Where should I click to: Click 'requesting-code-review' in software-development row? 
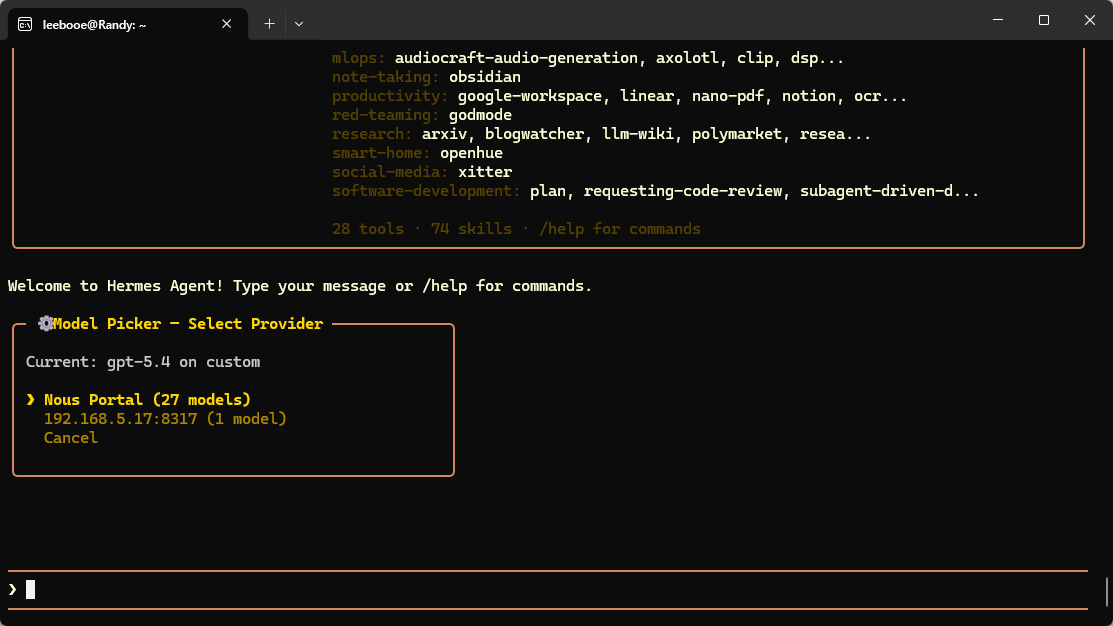tap(683, 191)
